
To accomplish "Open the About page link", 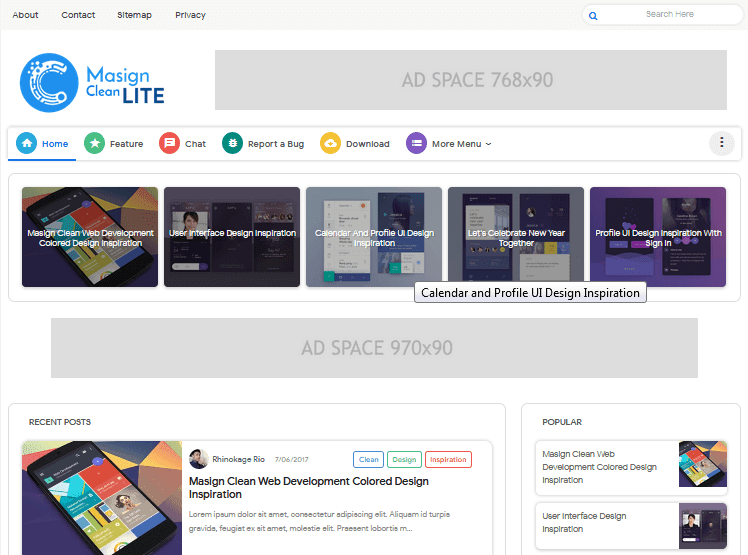I will pyautogui.click(x=25, y=15).
